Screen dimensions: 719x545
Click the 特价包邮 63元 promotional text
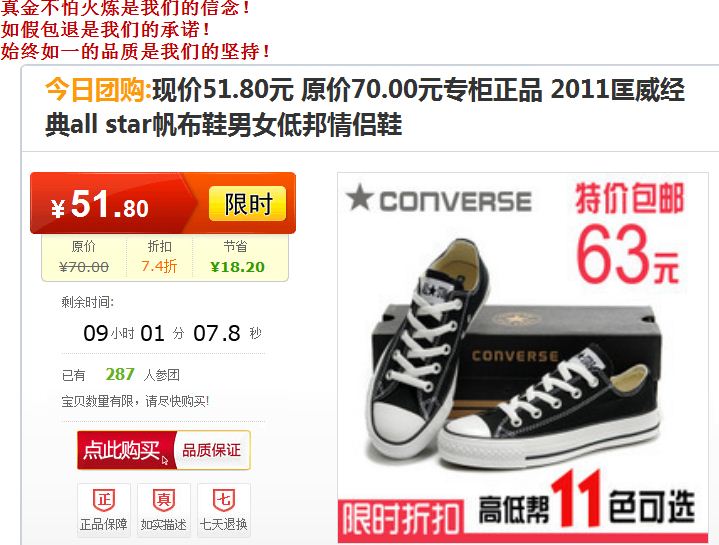629,233
